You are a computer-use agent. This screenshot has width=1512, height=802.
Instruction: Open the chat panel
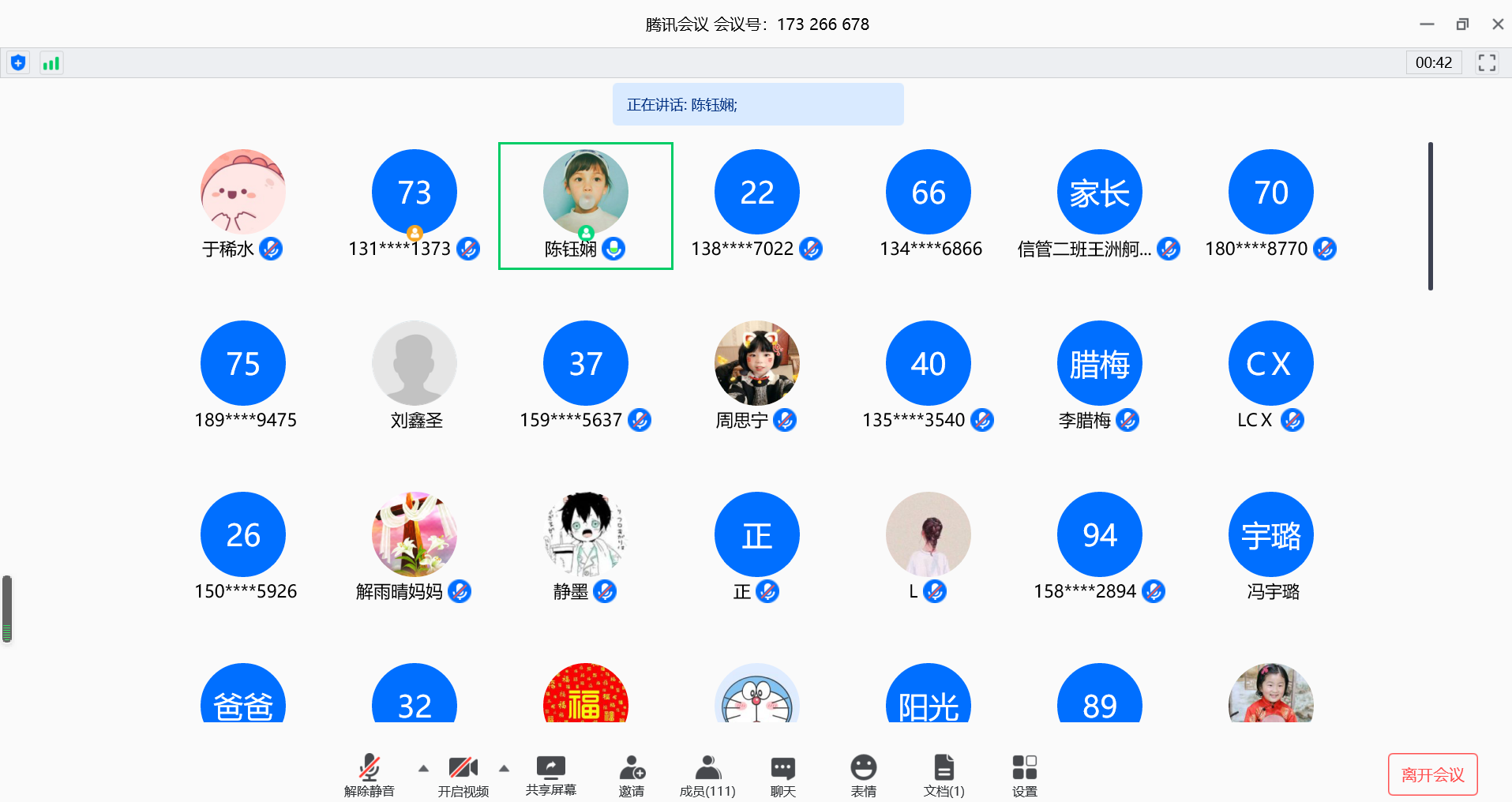(x=782, y=775)
